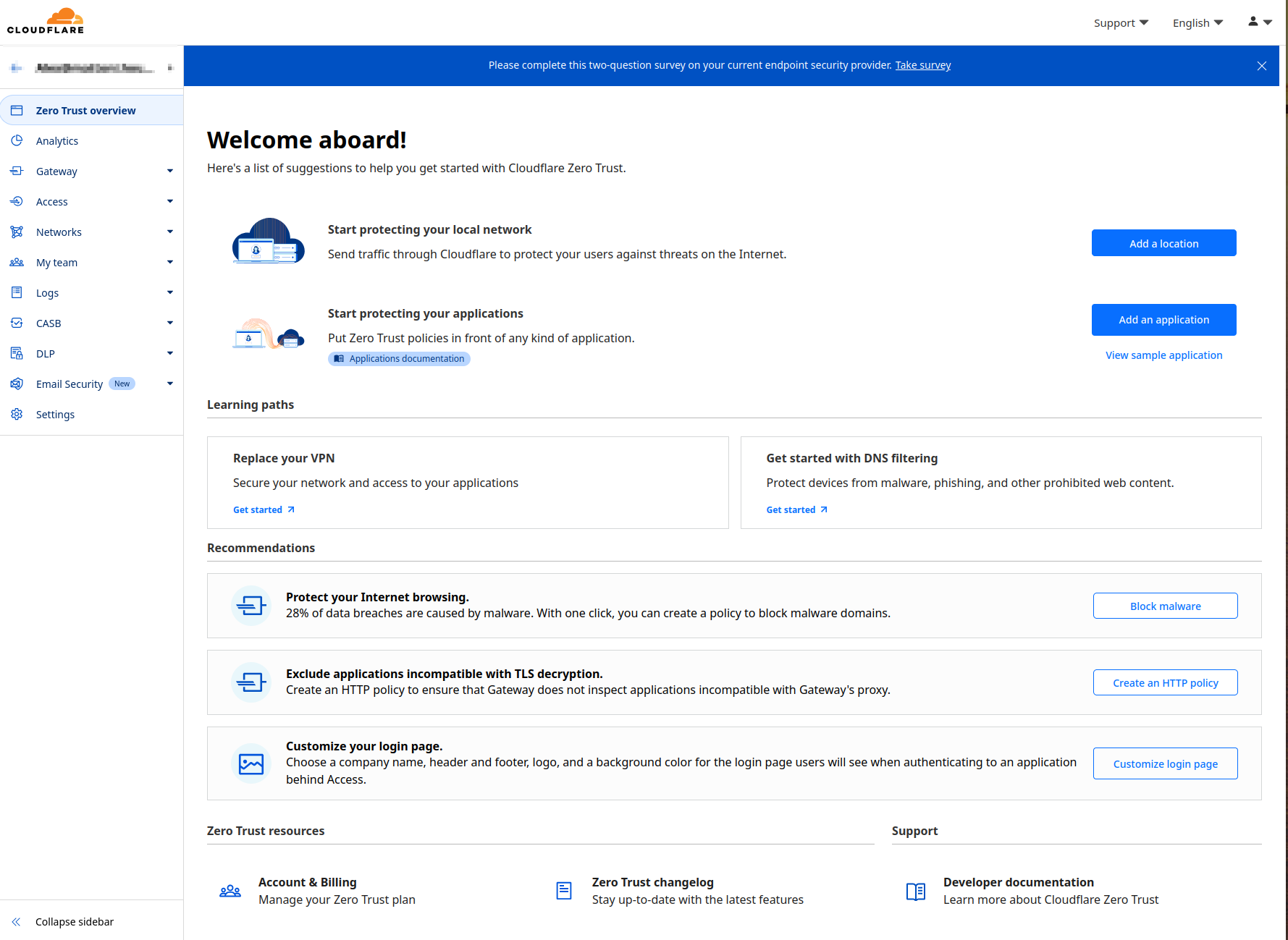Screen dimensions: 1288x940
Task: Click the Customize login page button
Action: point(1165,763)
